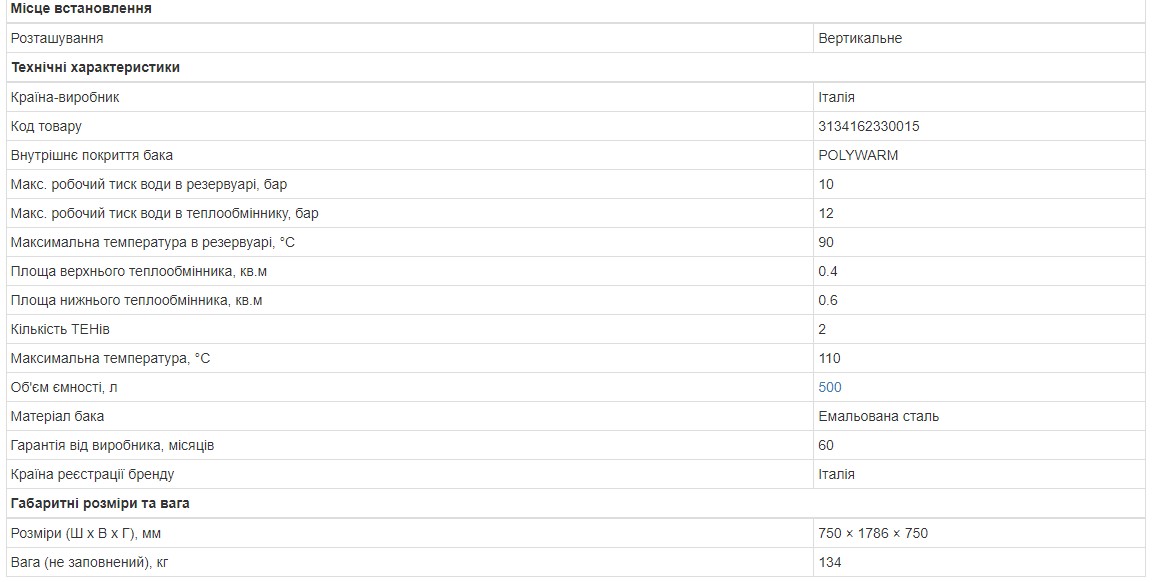Click the 110 maximum temperature value
This screenshot has height=582, width=1157.
pyautogui.click(x=829, y=358)
